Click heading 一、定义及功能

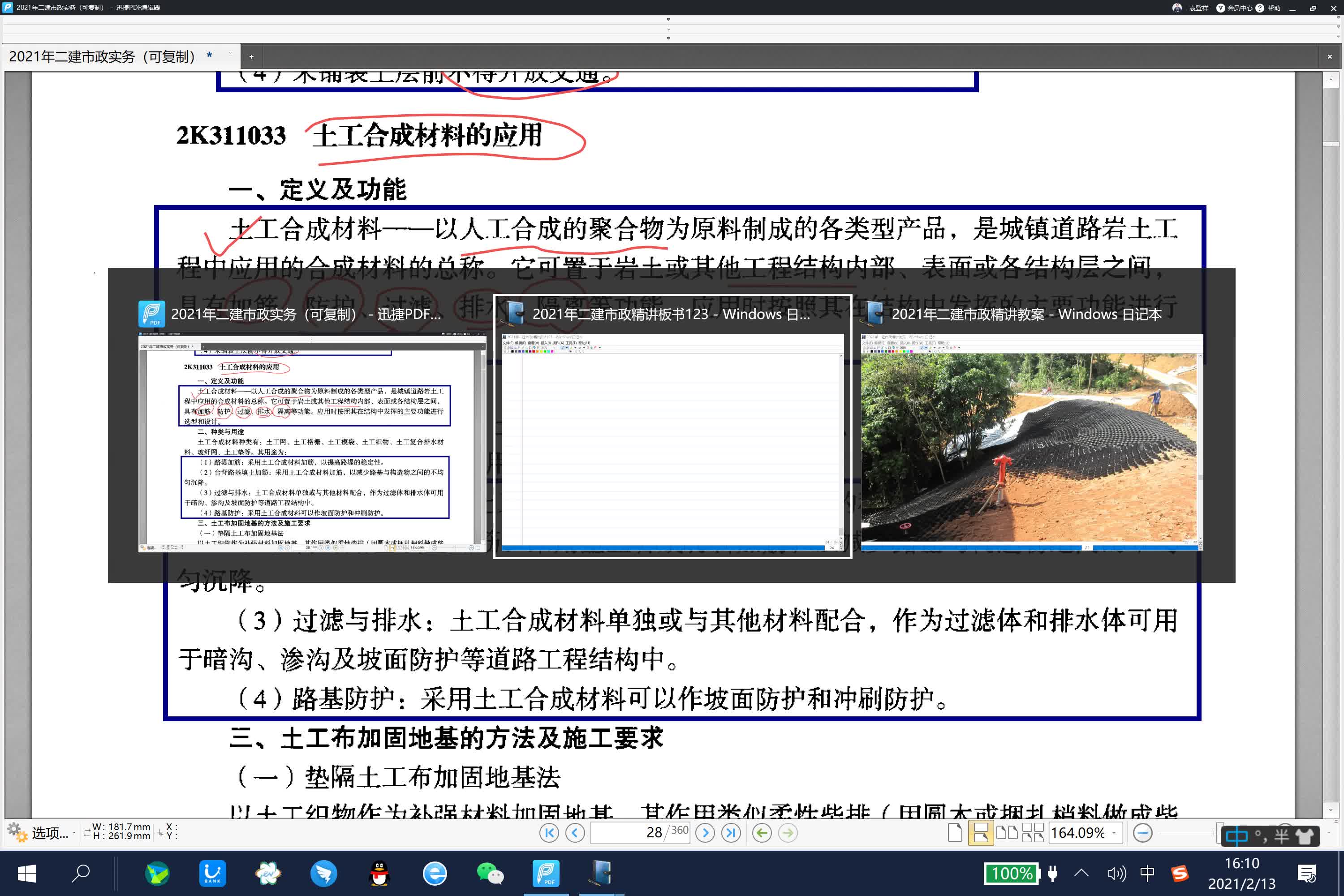click(317, 190)
